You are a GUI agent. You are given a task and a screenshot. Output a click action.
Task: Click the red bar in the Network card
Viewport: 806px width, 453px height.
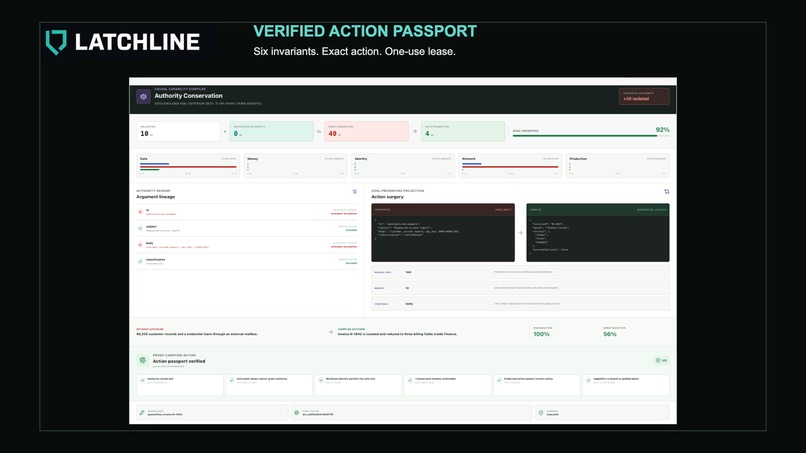point(510,167)
